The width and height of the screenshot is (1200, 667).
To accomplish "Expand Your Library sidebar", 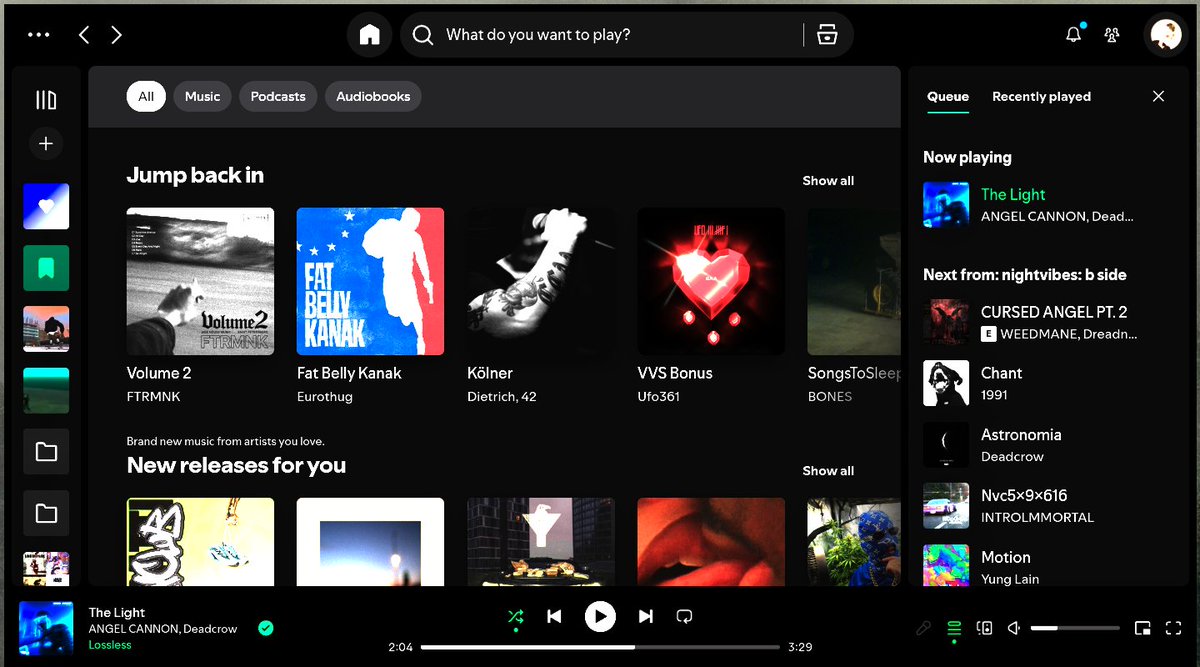I will (46, 100).
